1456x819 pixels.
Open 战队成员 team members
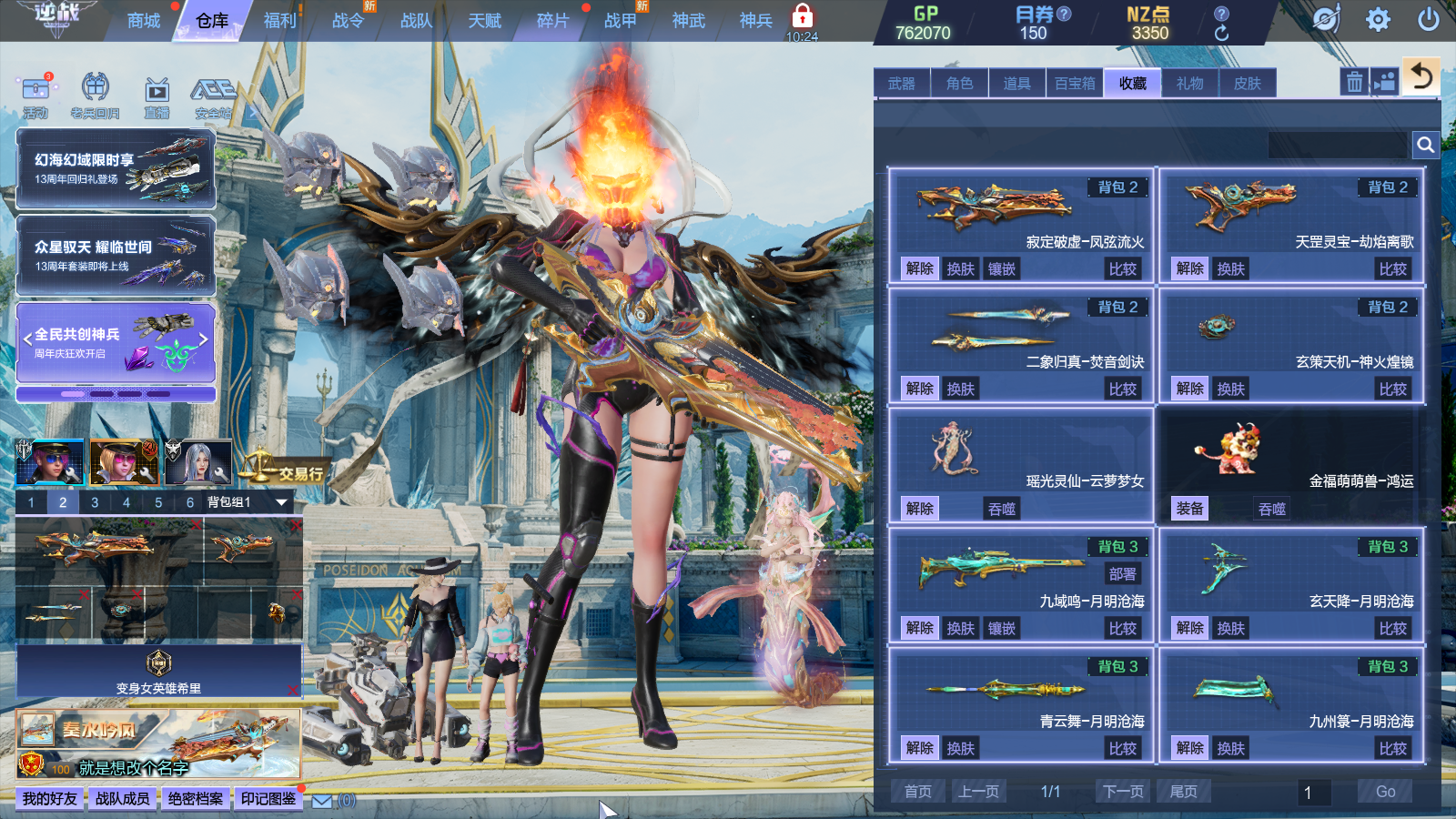123,799
